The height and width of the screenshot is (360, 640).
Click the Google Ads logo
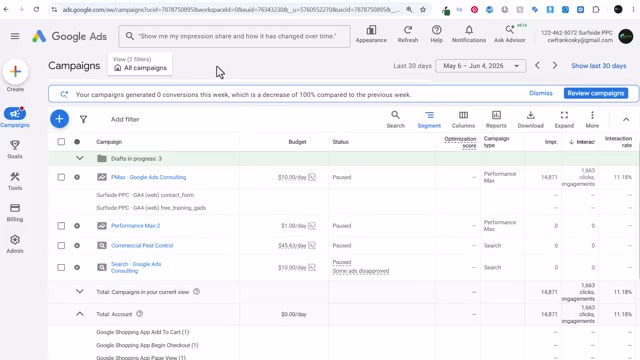tap(69, 36)
